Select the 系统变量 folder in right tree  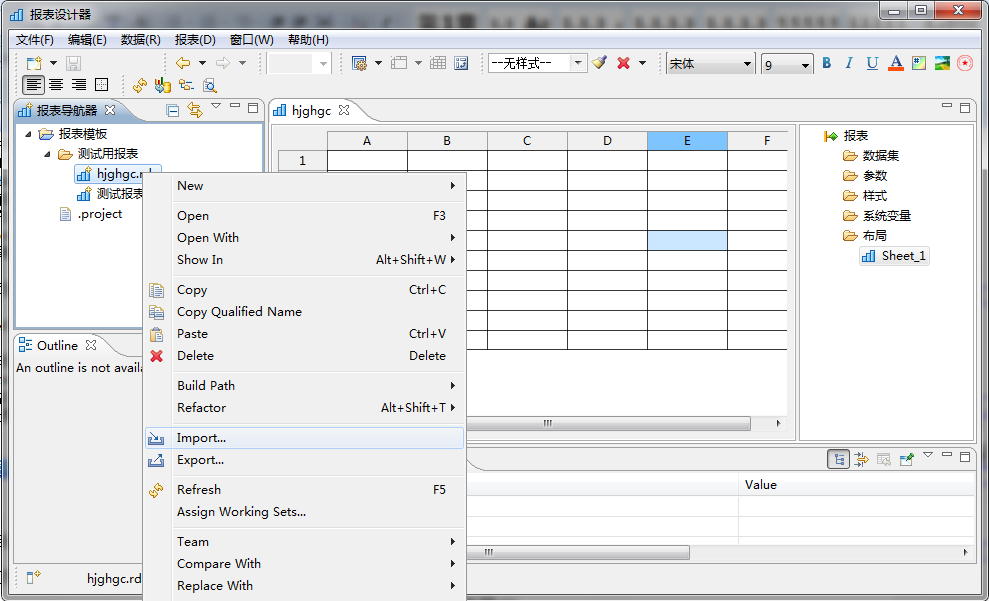(x=877, y=216)
